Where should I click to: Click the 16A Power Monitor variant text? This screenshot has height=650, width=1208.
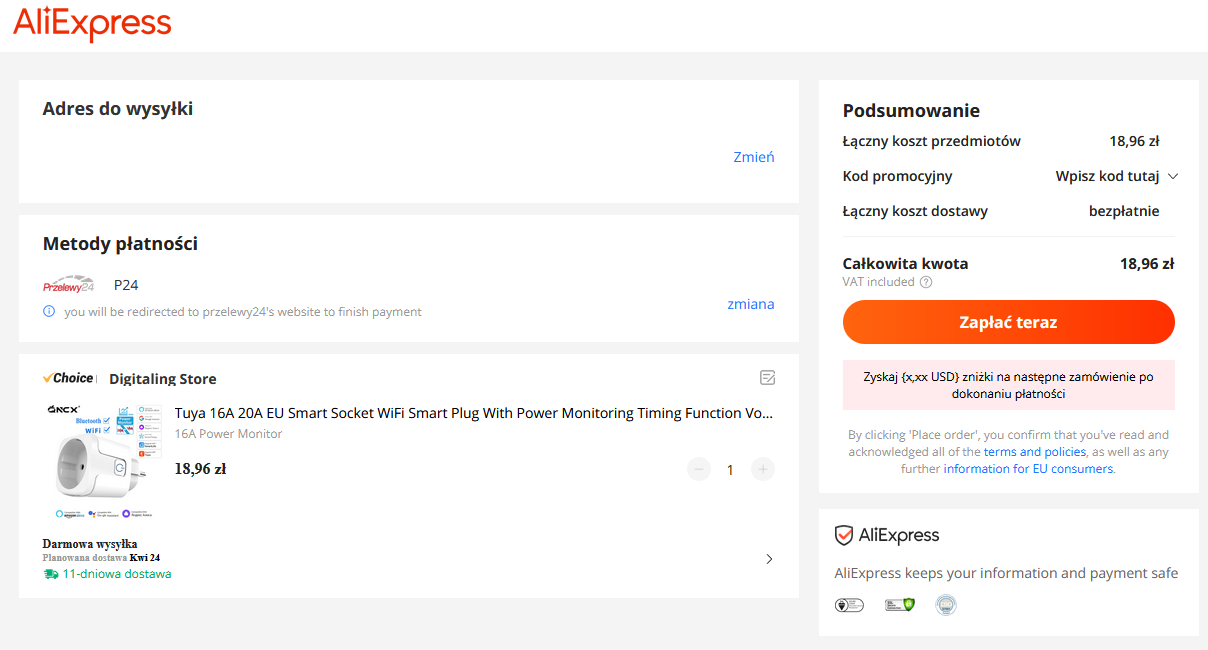coord(229,434)
